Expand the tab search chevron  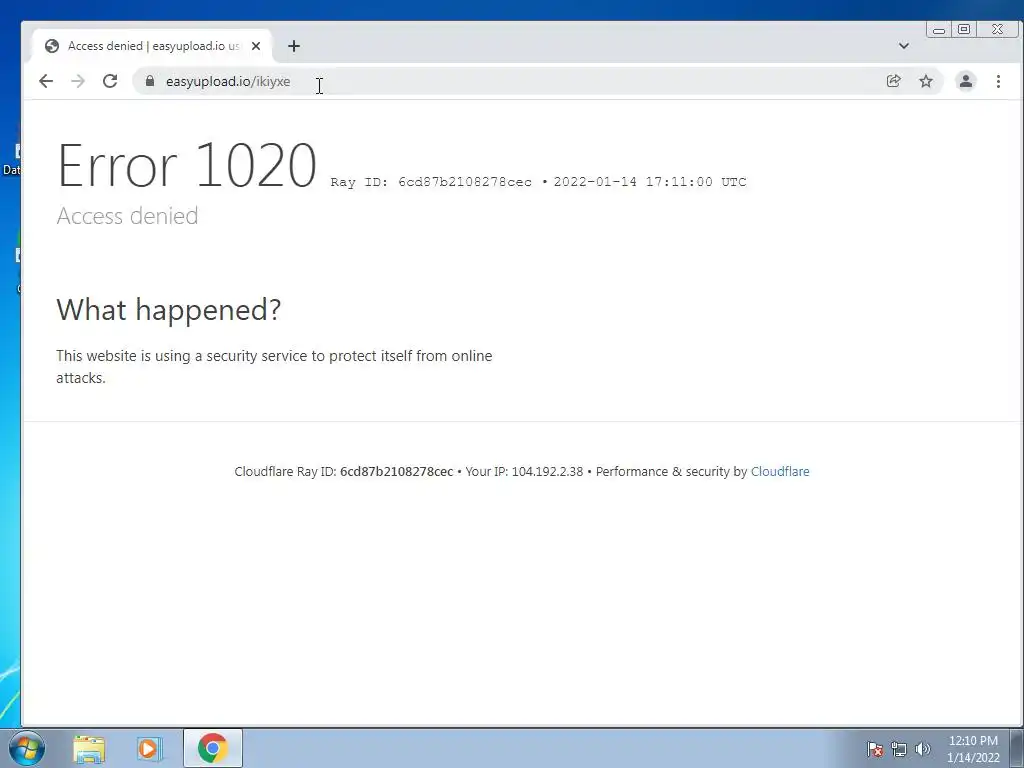[903, 46]
